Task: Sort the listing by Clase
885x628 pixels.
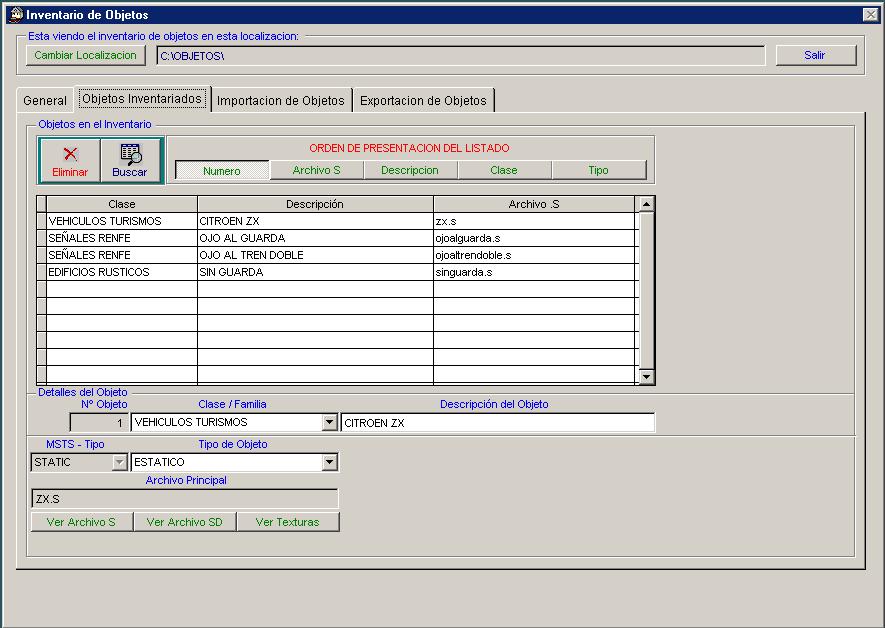Action: click(505, 170)
